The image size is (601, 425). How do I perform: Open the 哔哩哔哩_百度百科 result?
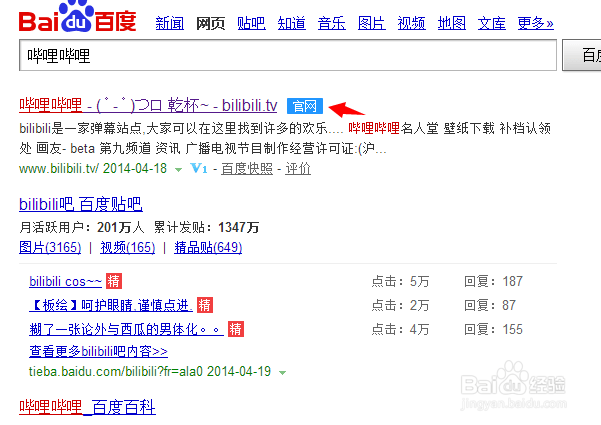(x=87, y=407)
